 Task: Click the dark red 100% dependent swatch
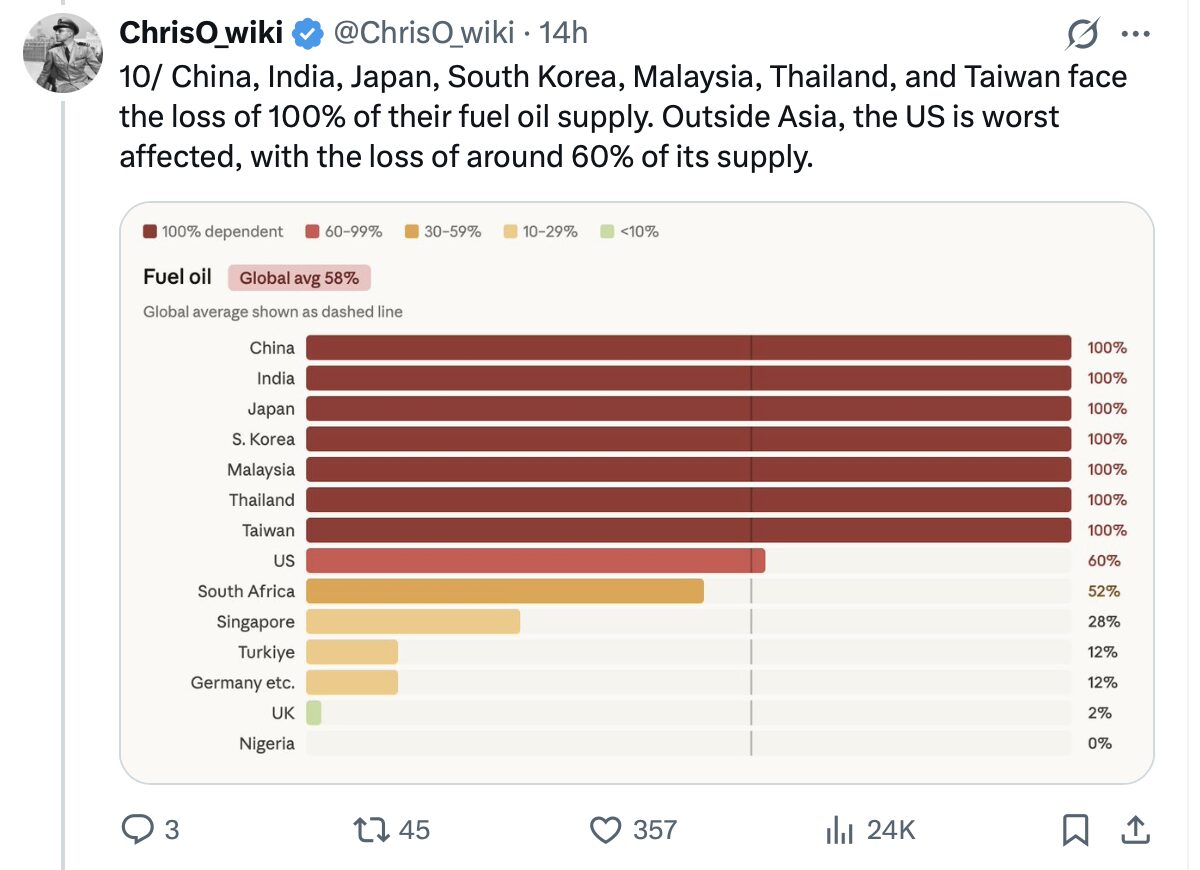150,232
